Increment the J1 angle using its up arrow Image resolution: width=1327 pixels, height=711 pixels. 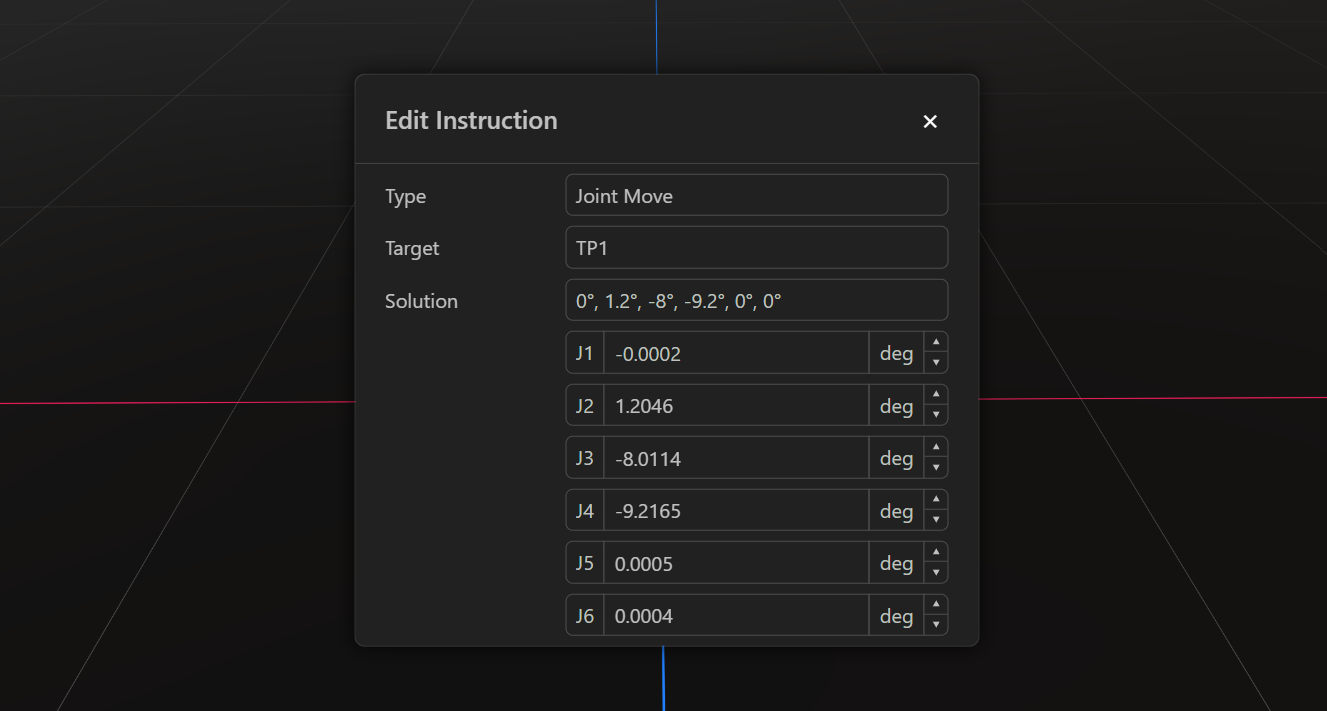(935, 345)
